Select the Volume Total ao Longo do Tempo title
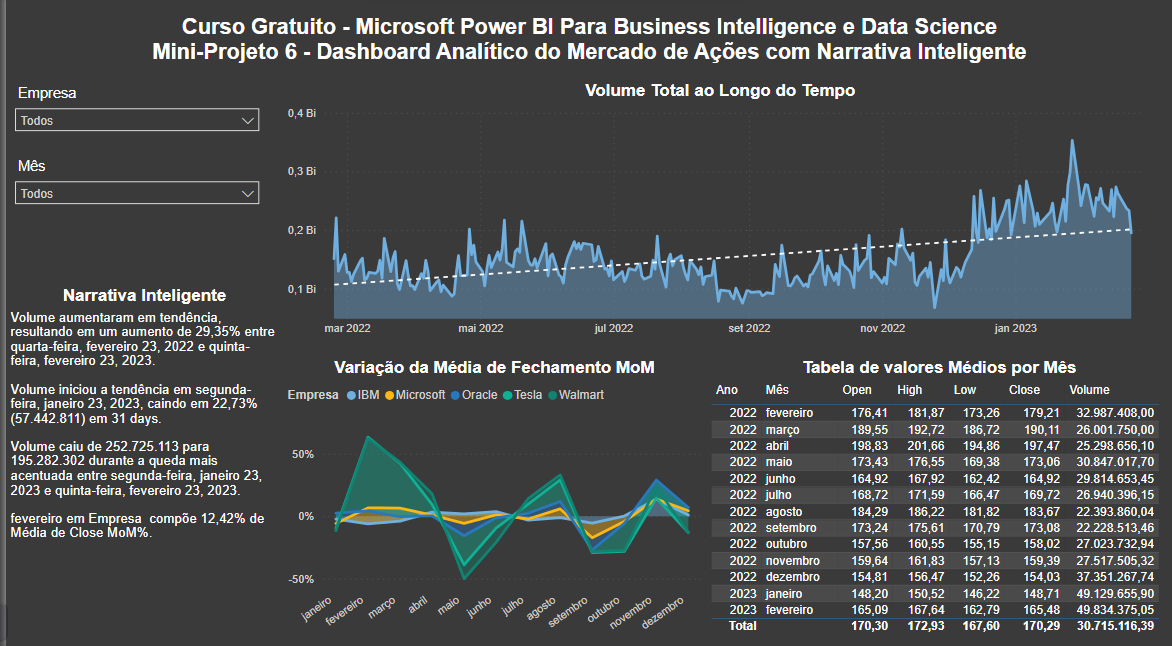This screenshot has height=646, width=1172. 719,91
